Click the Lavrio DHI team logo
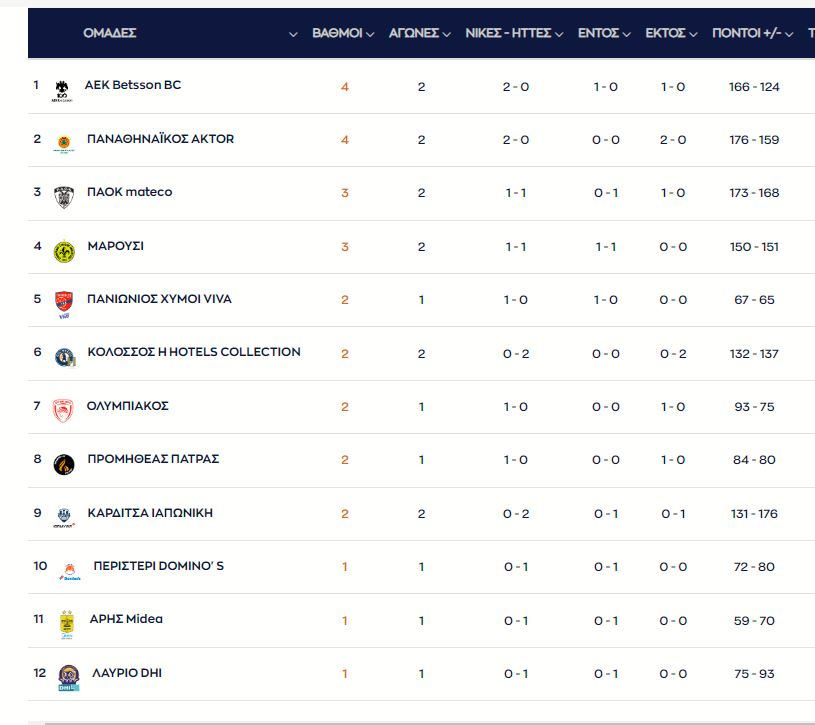This screenshot has height=725, width=815. (x=67, y=676)
